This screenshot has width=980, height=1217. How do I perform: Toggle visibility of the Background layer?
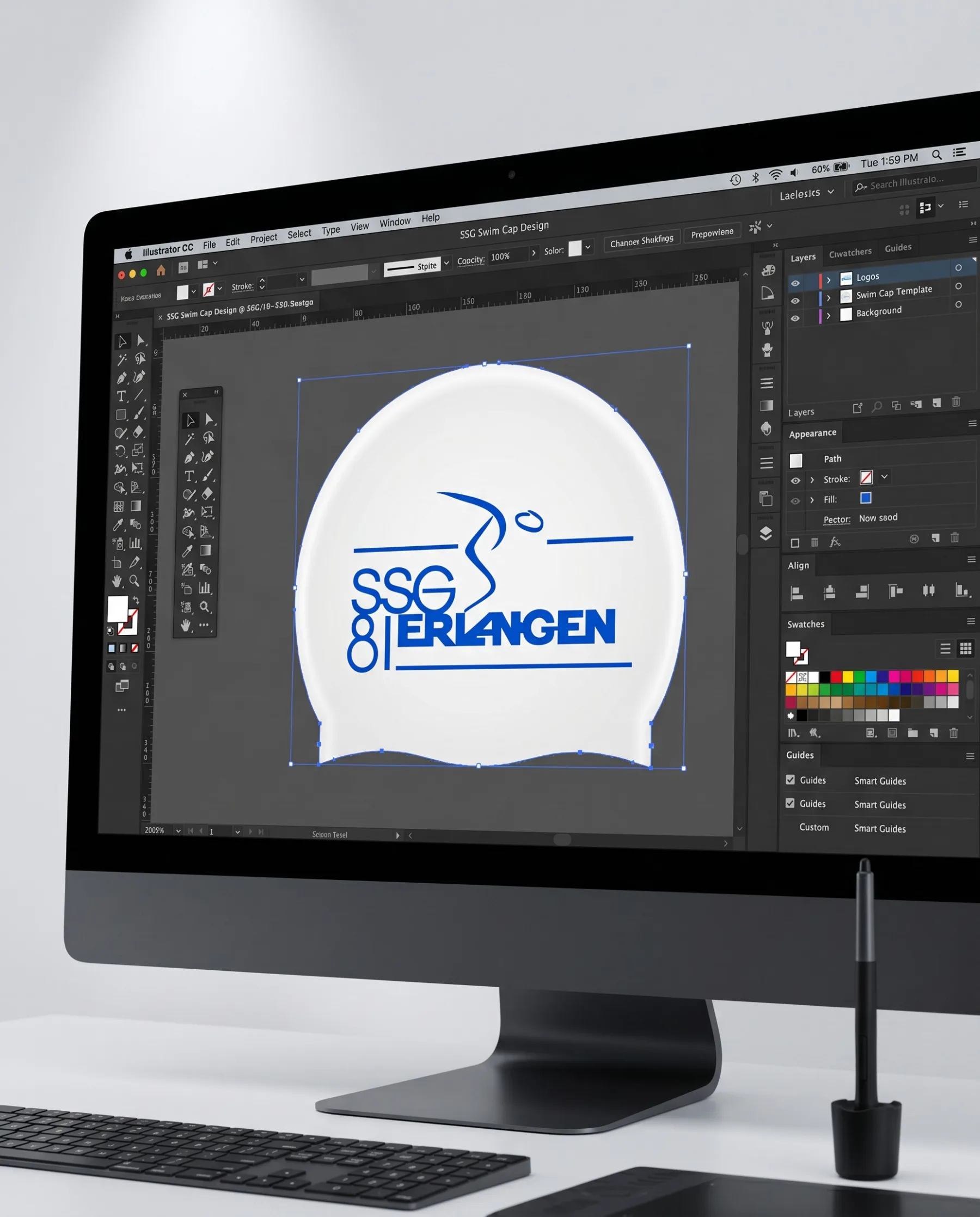click(795, 319)
